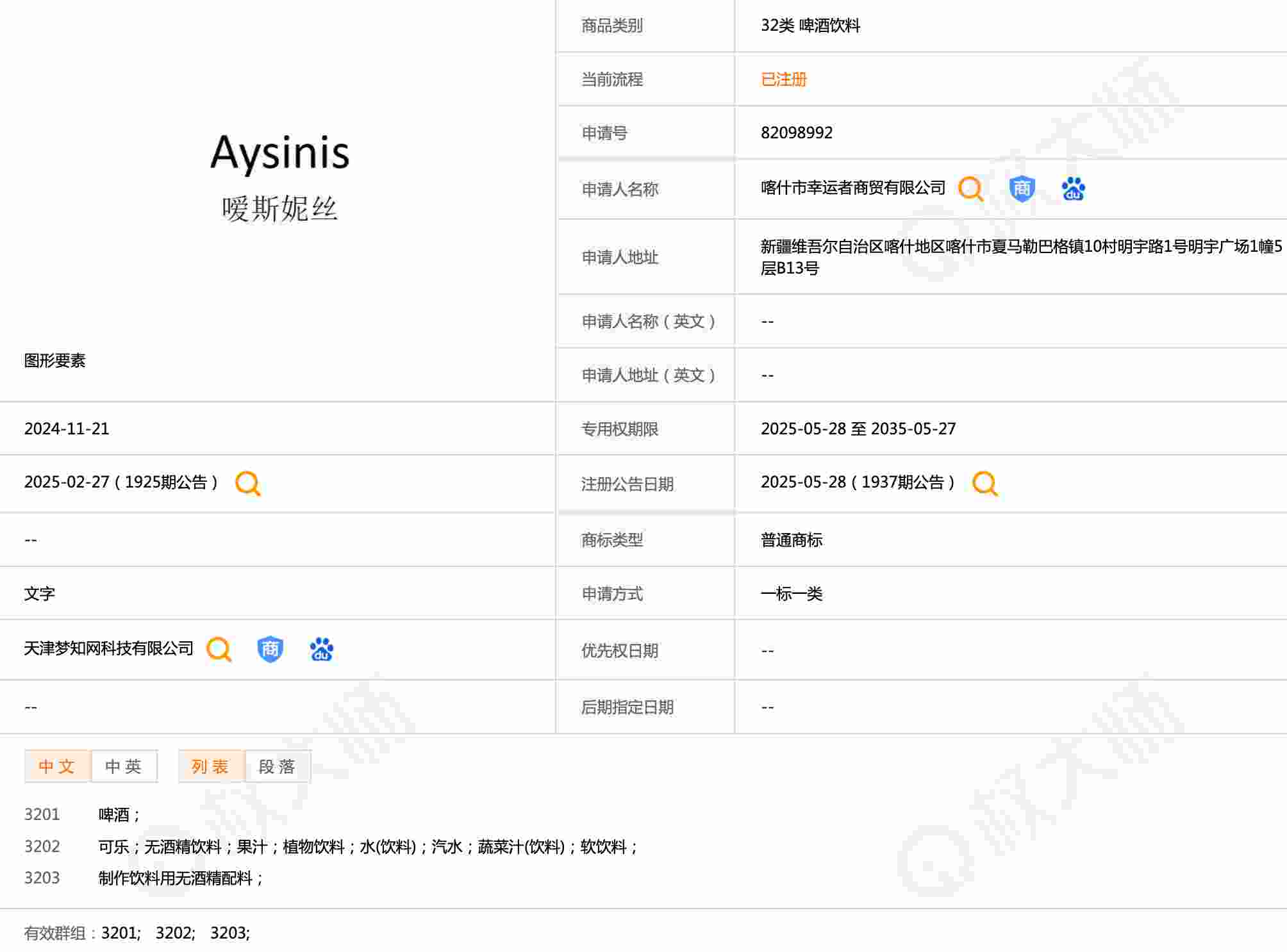Click application number 82098992

796,133
